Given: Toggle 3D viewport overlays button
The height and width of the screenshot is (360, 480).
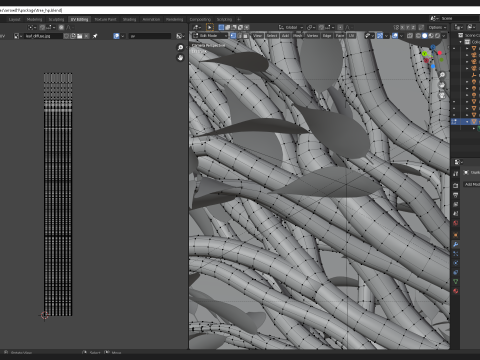Looking at the screenshot, I should point(395,36).
